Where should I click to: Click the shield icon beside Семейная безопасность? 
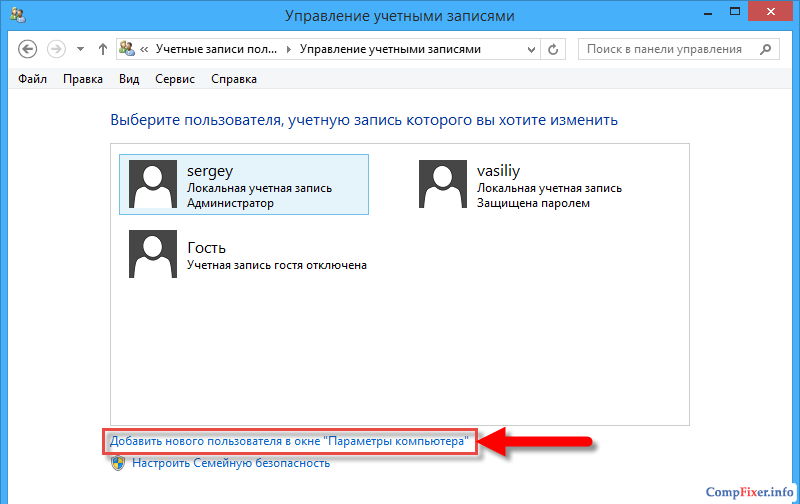click(118, 463)
